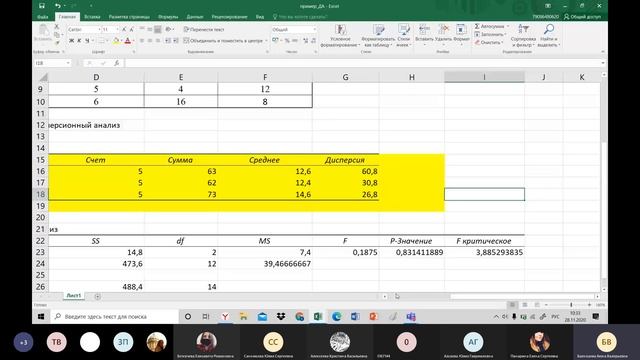Open Cell Styles (Стили ячеек) gallery
Screen dimensions: 640x360
pos(403,35)
